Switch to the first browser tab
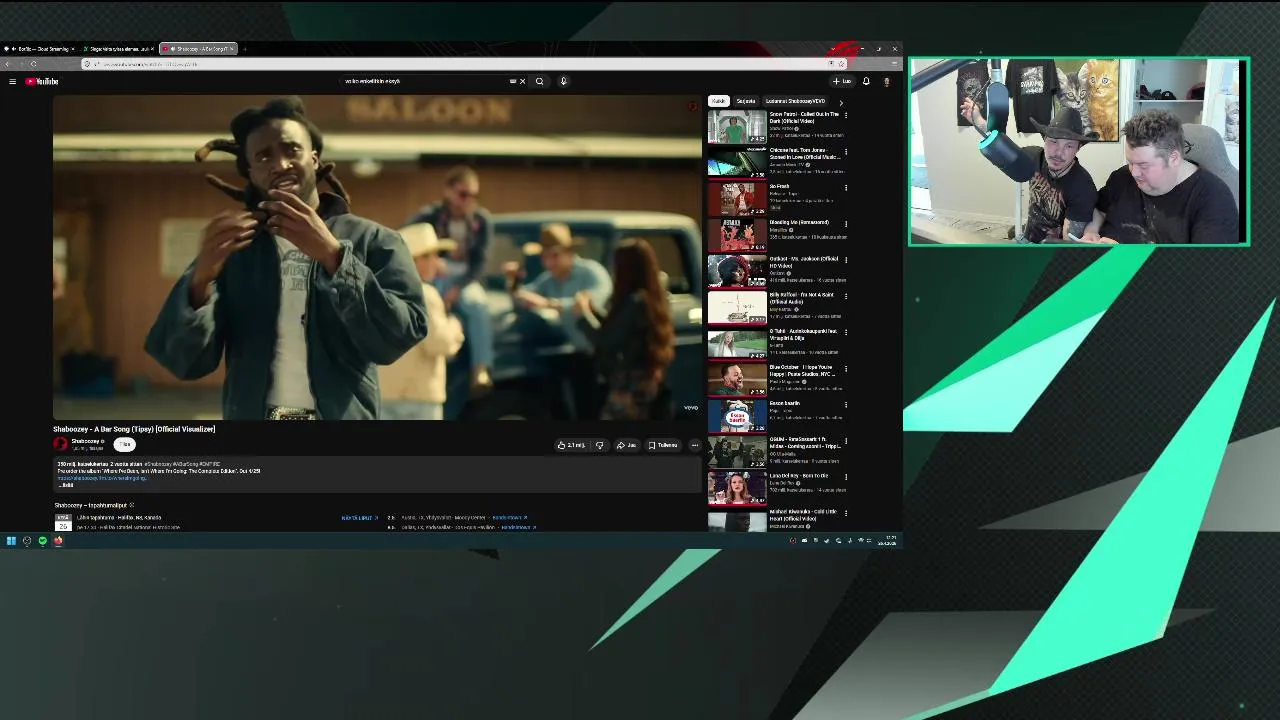 (40, 49)
